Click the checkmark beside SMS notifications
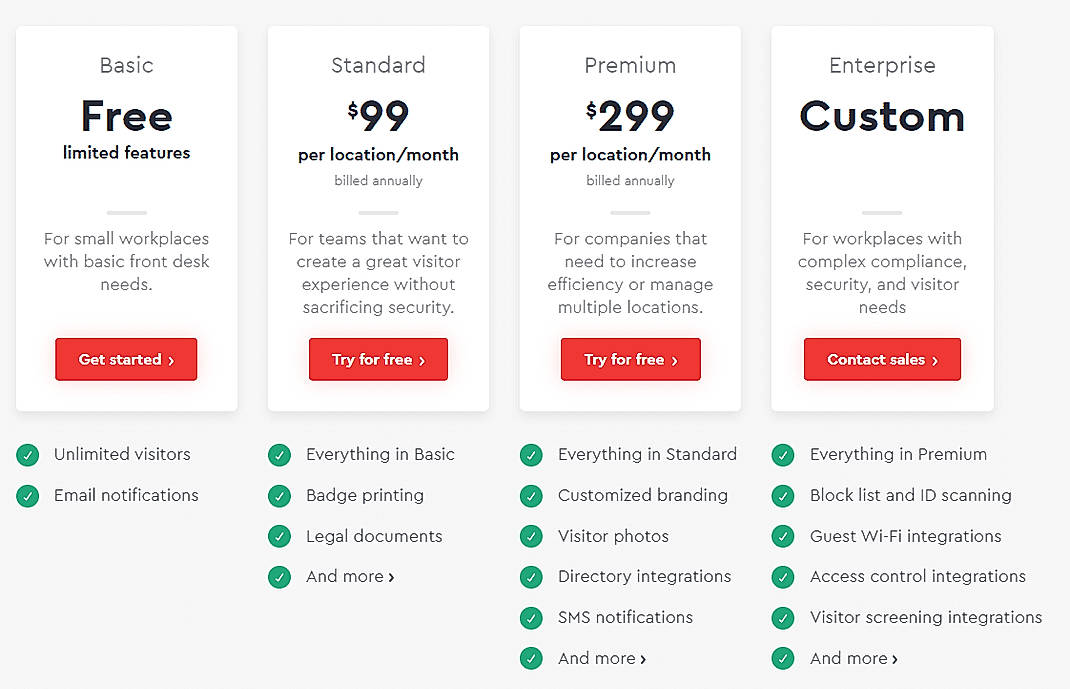The height and width of the screenshot is (689, 1070). tap(531, 617)
